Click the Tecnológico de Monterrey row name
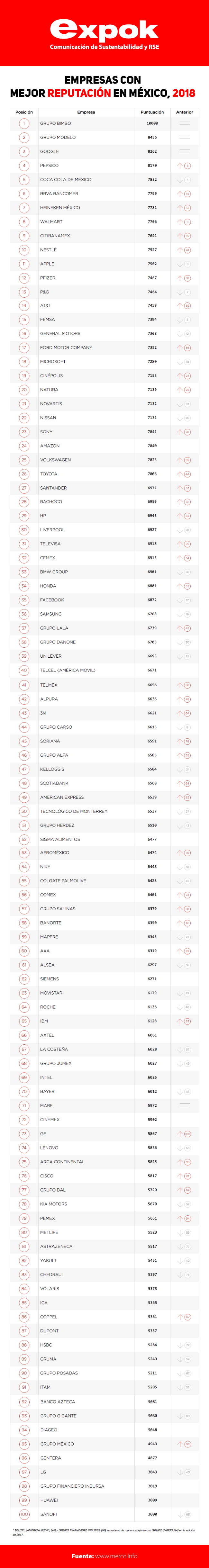 (x=74, y=811)
